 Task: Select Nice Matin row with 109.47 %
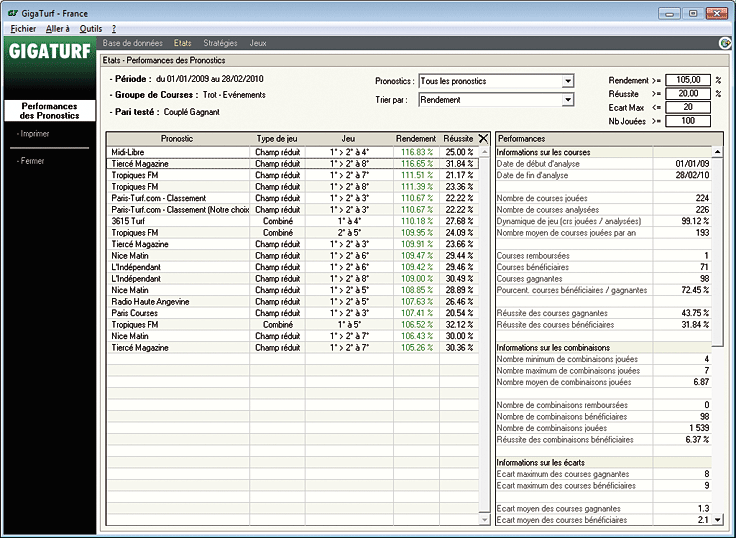(x=293, y=256)
